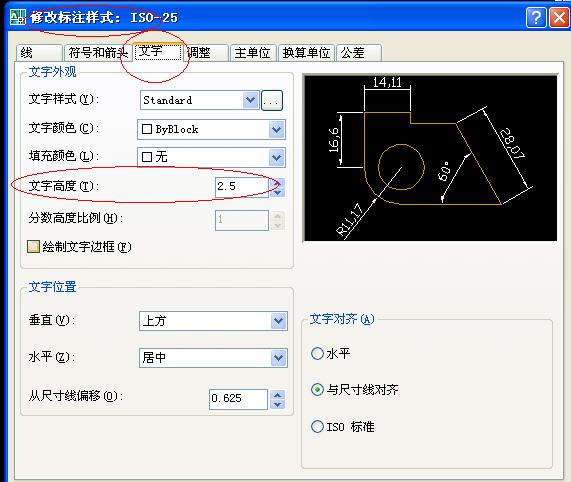Enable 绘制文字边框 checkbox
Image resolution: width=571 pixels, height=482 pixels.
(x=33, y=246)
